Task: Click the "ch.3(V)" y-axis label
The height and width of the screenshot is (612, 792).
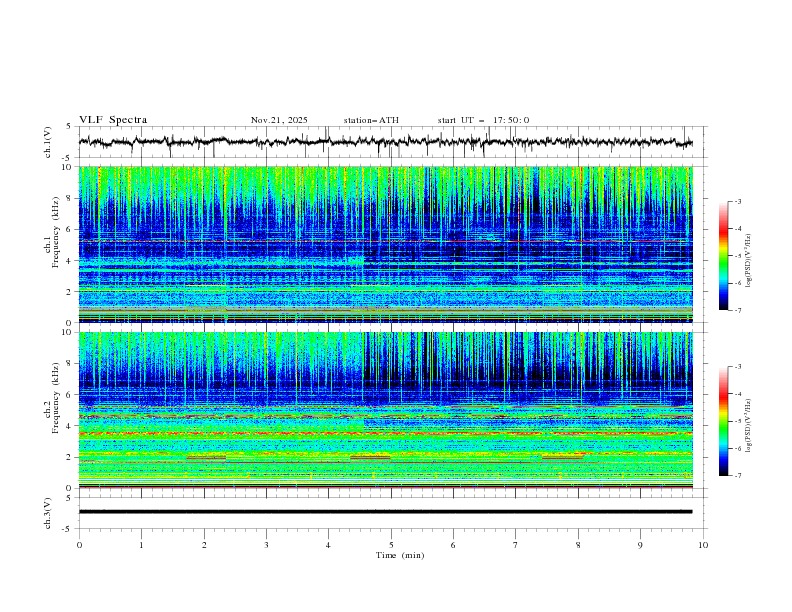Action: point(48,513)
